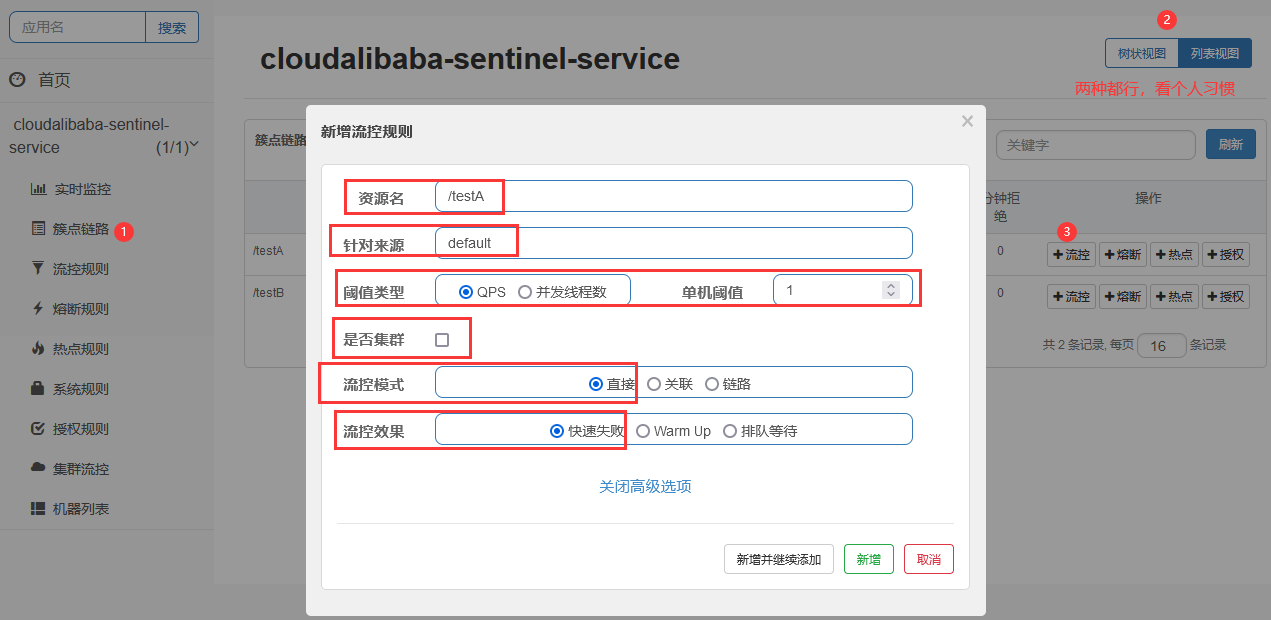1271x620 pixels.
Task: Click the 刷新 button
Action: point(1230,145)
